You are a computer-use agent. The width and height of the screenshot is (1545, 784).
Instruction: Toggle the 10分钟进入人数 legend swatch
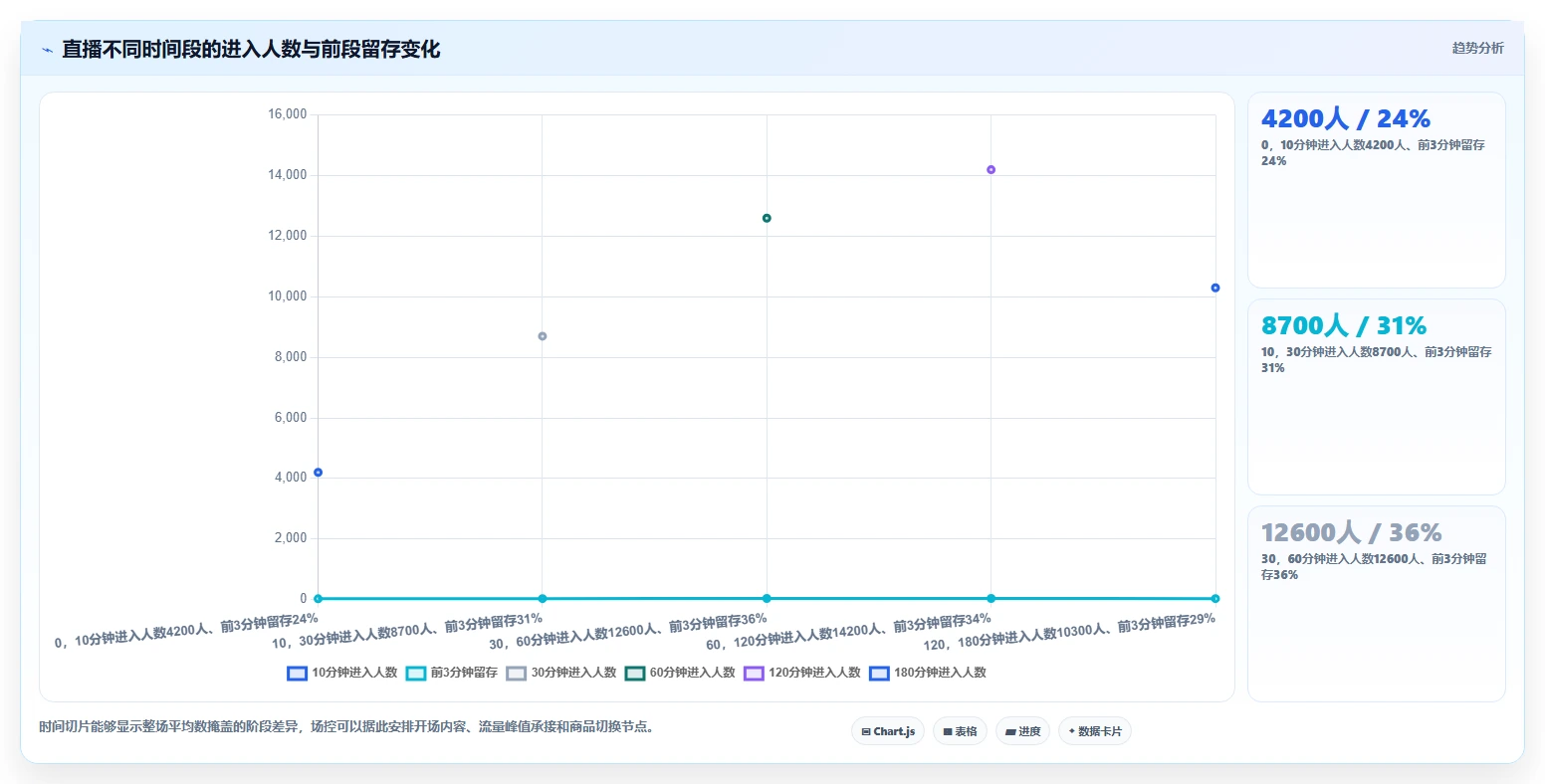click(297, 674)
